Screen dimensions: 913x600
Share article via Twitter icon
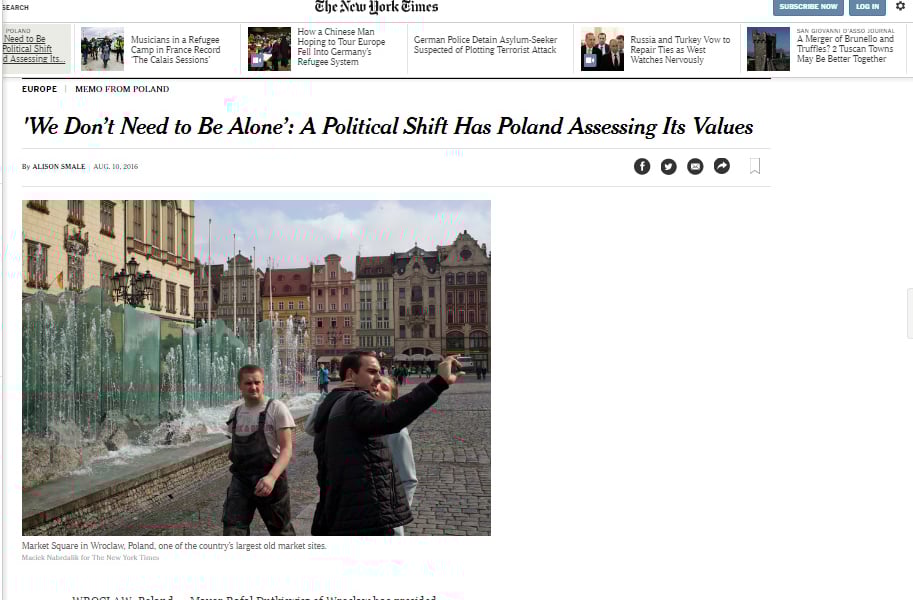(x=668, y=167)
